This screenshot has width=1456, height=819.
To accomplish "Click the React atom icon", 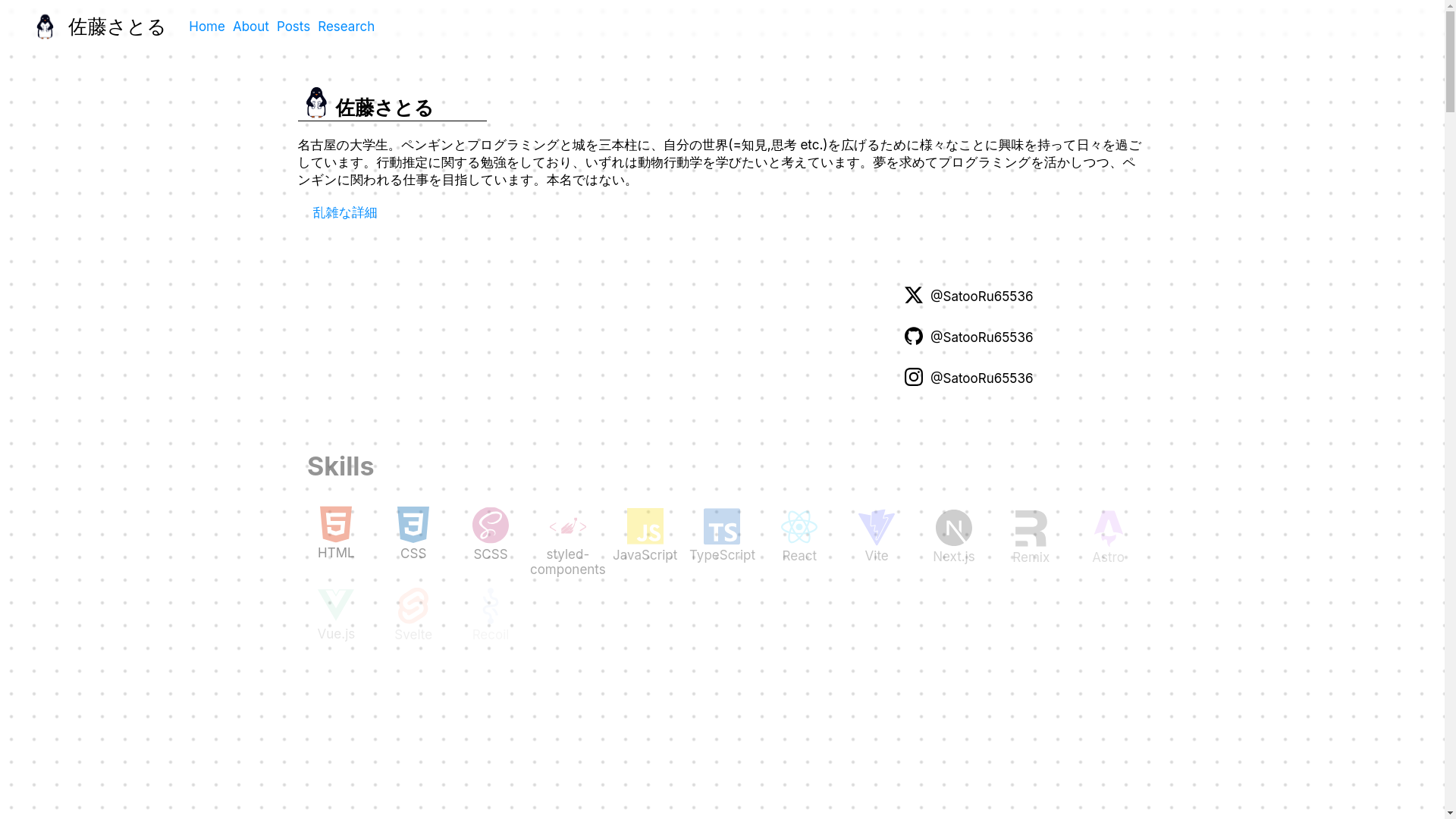I will pos(799,527).
